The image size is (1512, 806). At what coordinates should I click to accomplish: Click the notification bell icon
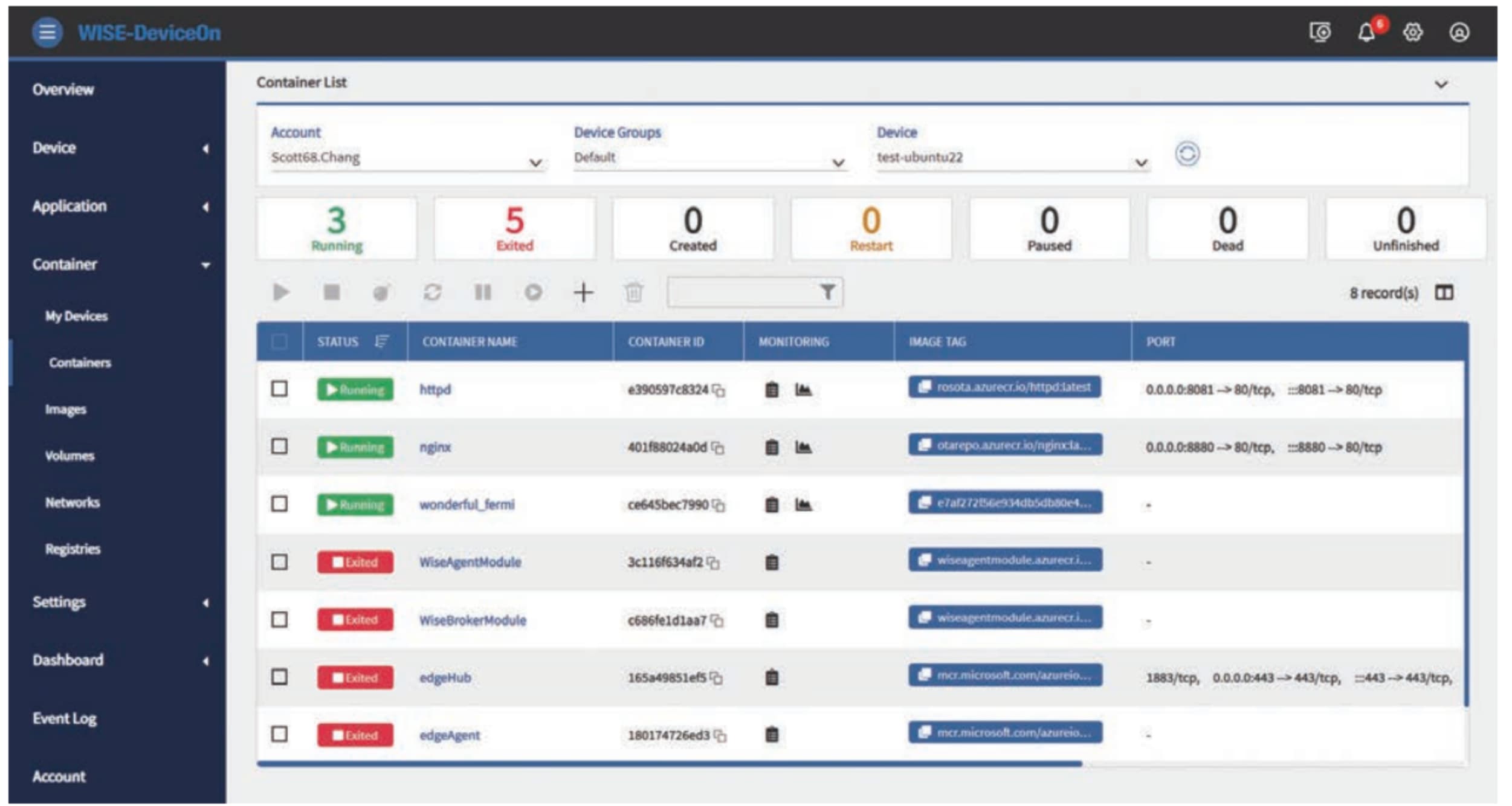coord(1366,33)
